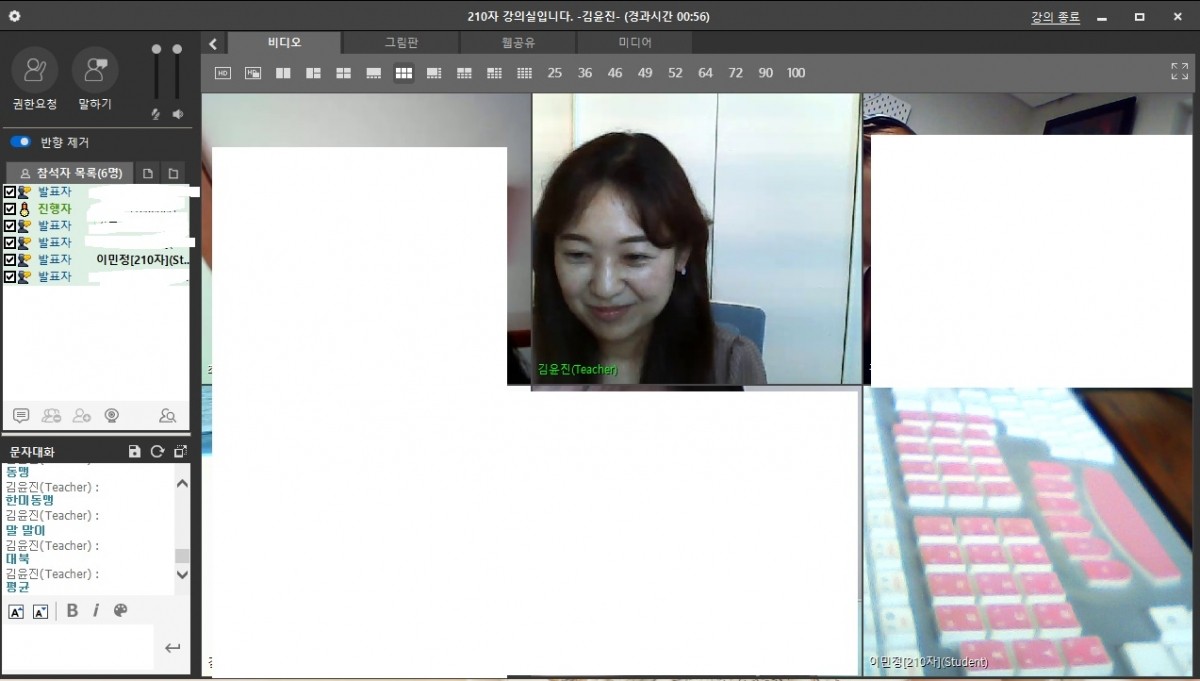Select the 3x3 grid video layout
The image size is (1200, 681).
pyautogui.click(x=404, y=73)
